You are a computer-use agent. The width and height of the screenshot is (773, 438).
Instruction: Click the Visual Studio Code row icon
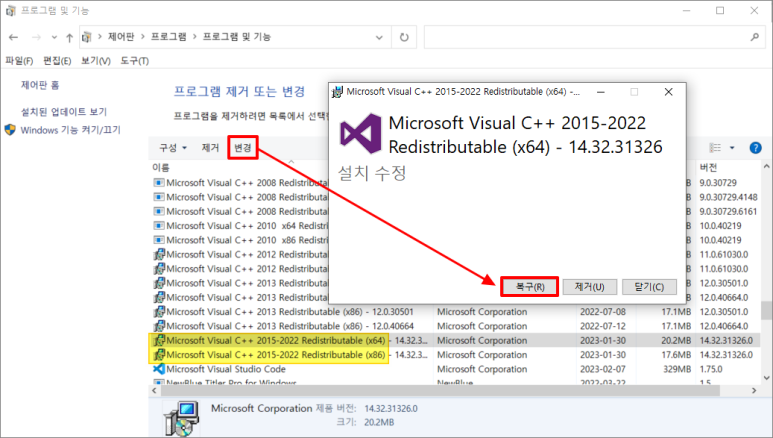click(x=159, y=369)
